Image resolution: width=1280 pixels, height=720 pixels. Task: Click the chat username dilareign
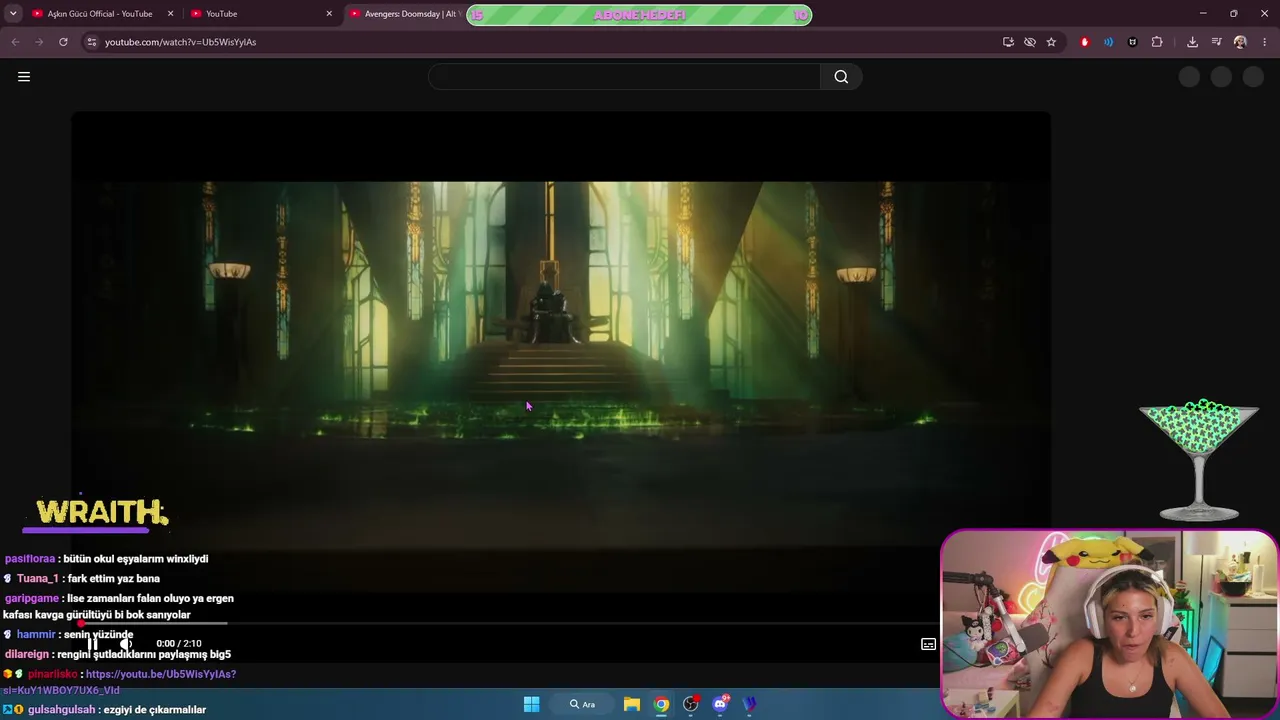click(27, 655)
